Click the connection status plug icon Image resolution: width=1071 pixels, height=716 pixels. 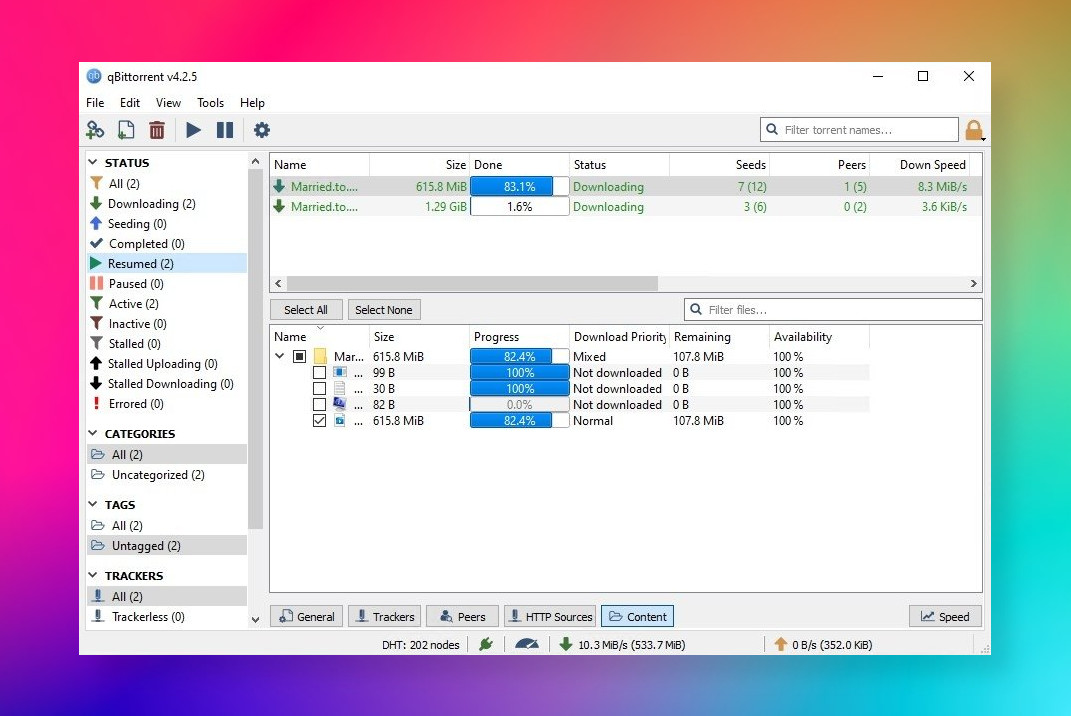point(486,644)
